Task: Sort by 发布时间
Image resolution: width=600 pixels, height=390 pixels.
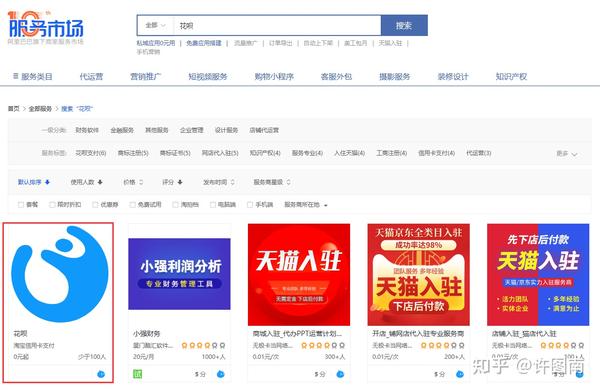Action: [x=218, y=182]
